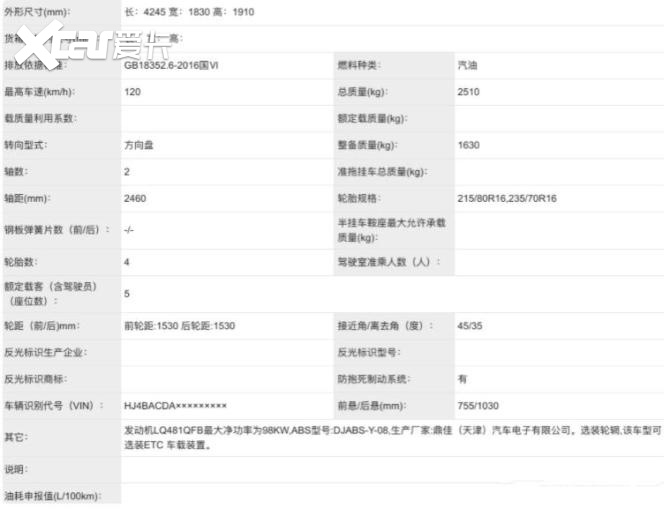Screen dimensions: 670x516
Task: Select the steering type value 方向盘
Action: pyautogui.click(x=139, y=145)
